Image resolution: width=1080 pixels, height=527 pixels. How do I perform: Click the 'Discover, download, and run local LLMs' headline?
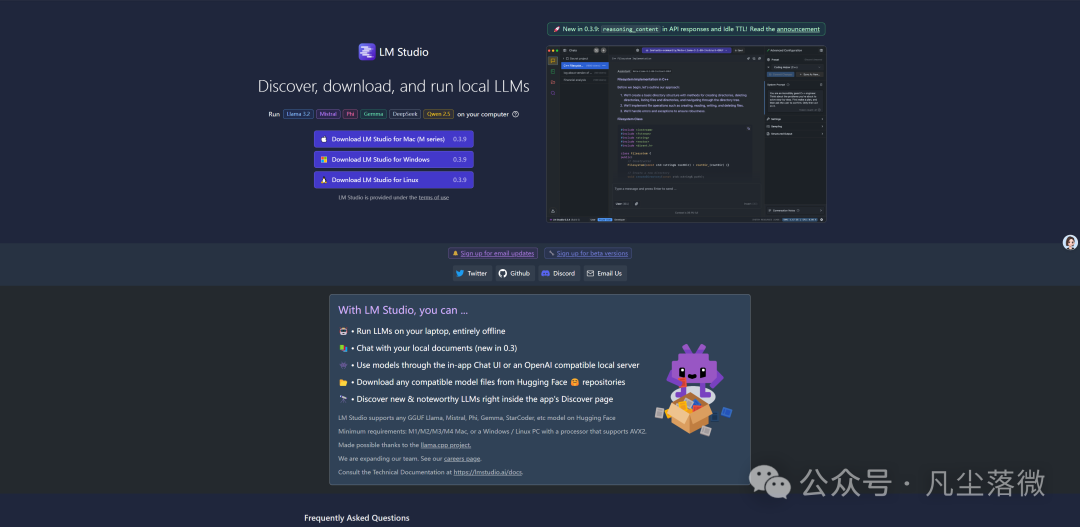(393, 87)
